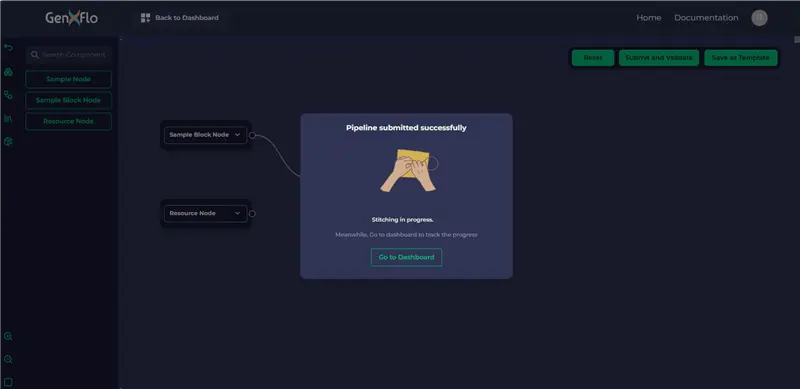The width and height of the screenshot is (800, 389).
Task: Click the search magnifier icon
Action: click(x=35, y=55)
